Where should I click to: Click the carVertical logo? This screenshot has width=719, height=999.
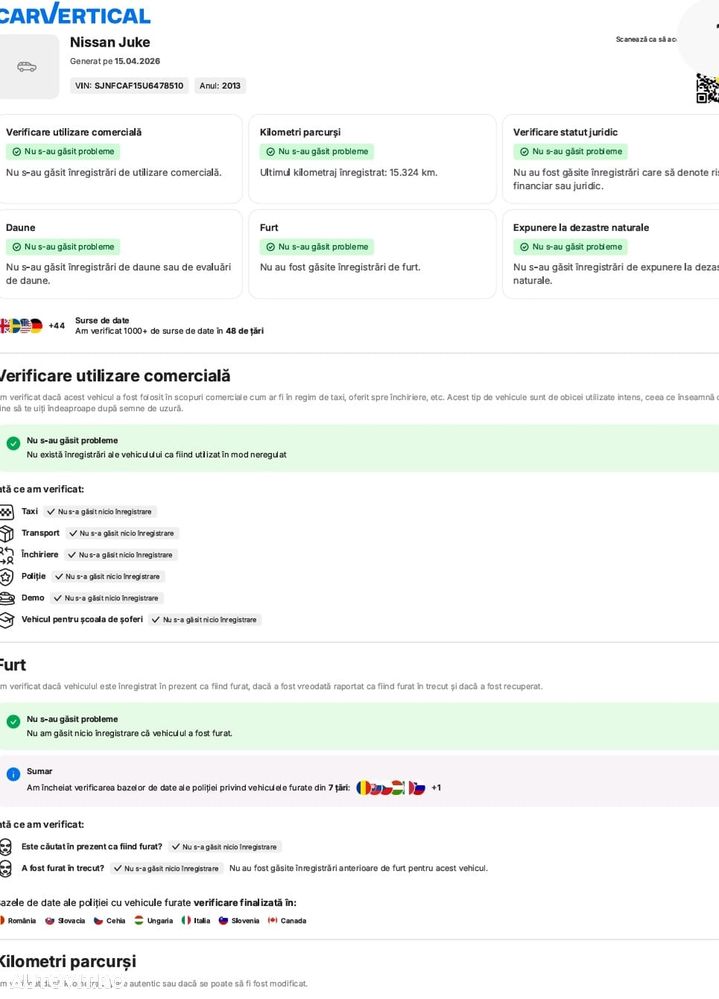click(x=76, y=14)
